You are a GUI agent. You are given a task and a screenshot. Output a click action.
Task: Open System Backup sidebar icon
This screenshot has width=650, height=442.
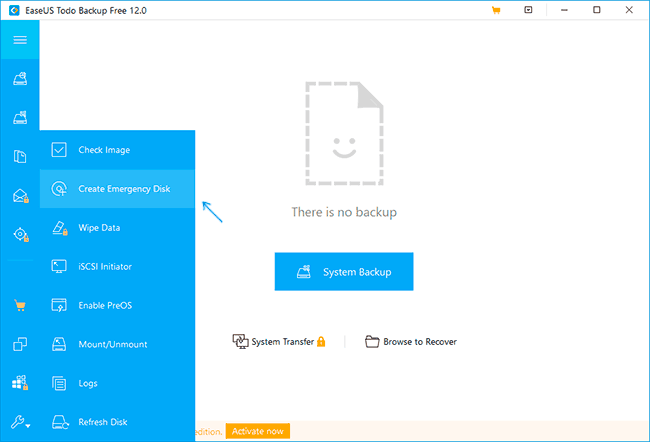click(x=20, y=118)
